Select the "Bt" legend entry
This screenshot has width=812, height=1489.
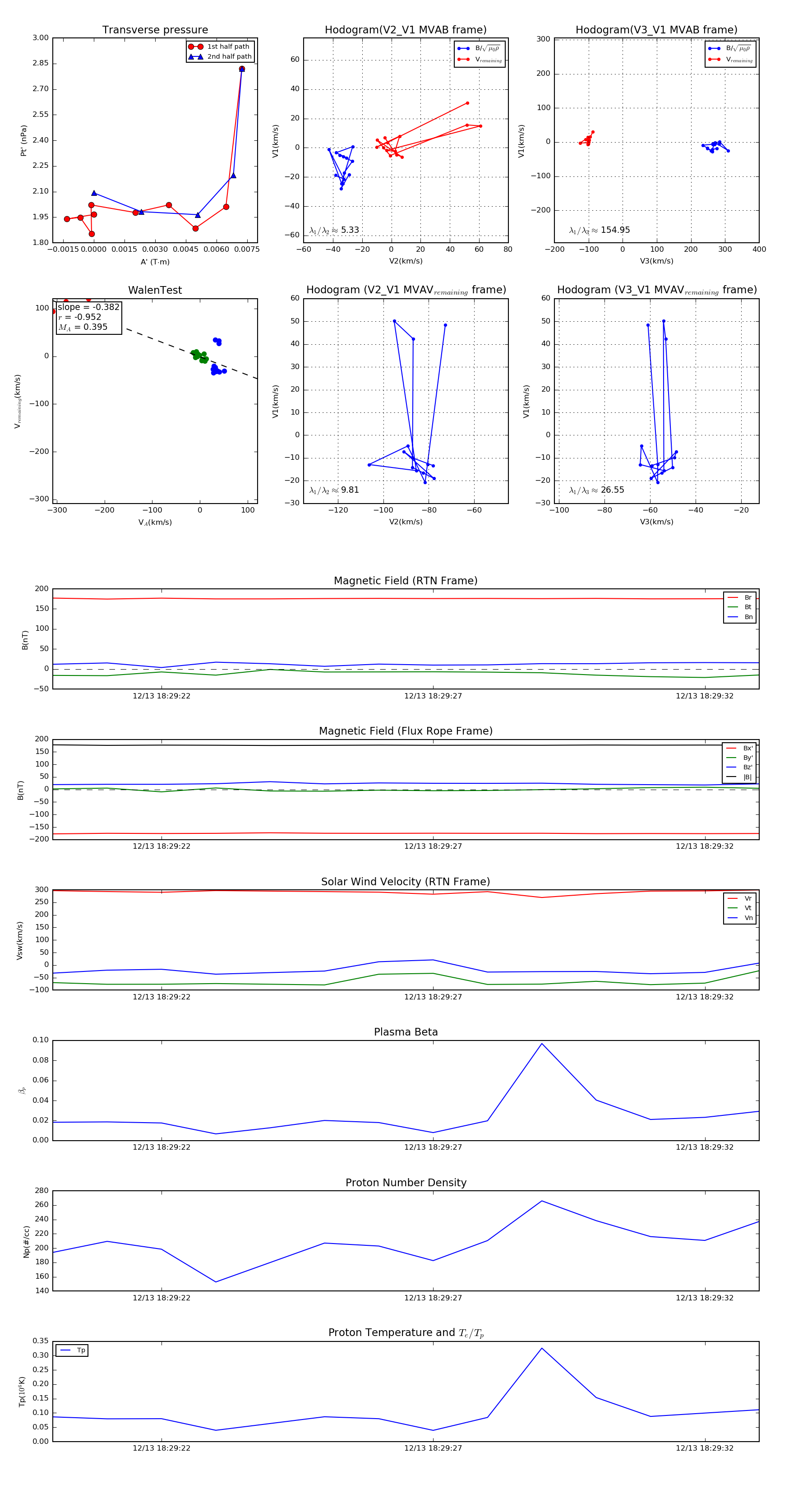click(740, 607)
